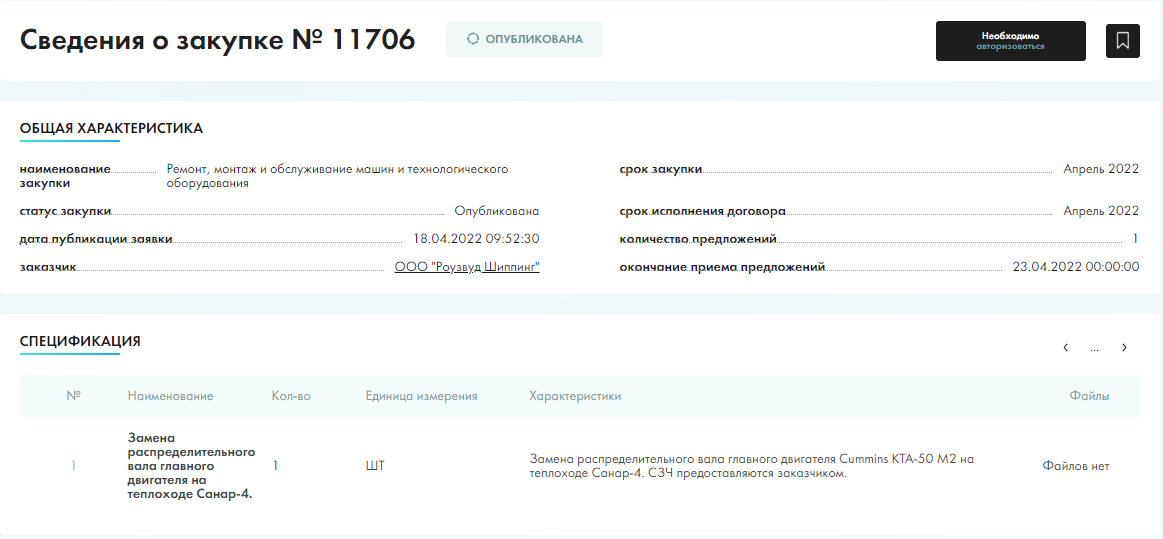1163x539 pixels.
Task: Click the 'Файлы' column header
Action: point(1090,396)
